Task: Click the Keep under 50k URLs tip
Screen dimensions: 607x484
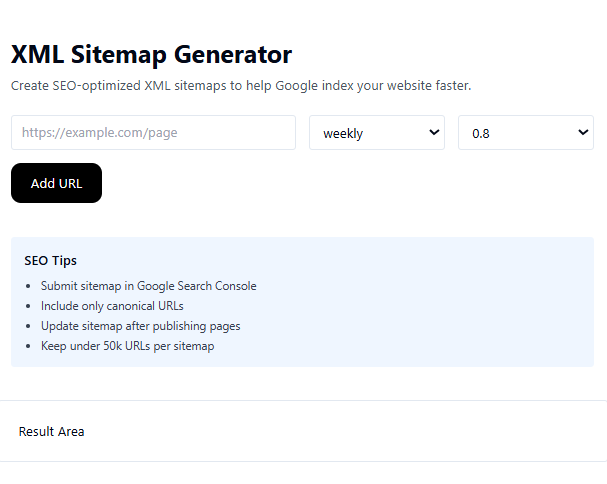Action: pyautogui.click(x=127, y=346)
